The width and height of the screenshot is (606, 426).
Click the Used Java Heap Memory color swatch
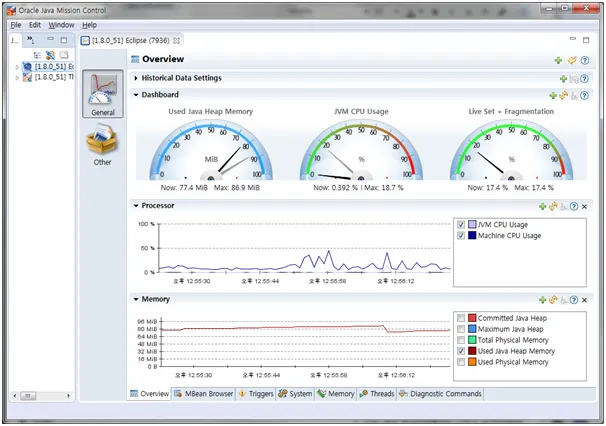point(472,351)
